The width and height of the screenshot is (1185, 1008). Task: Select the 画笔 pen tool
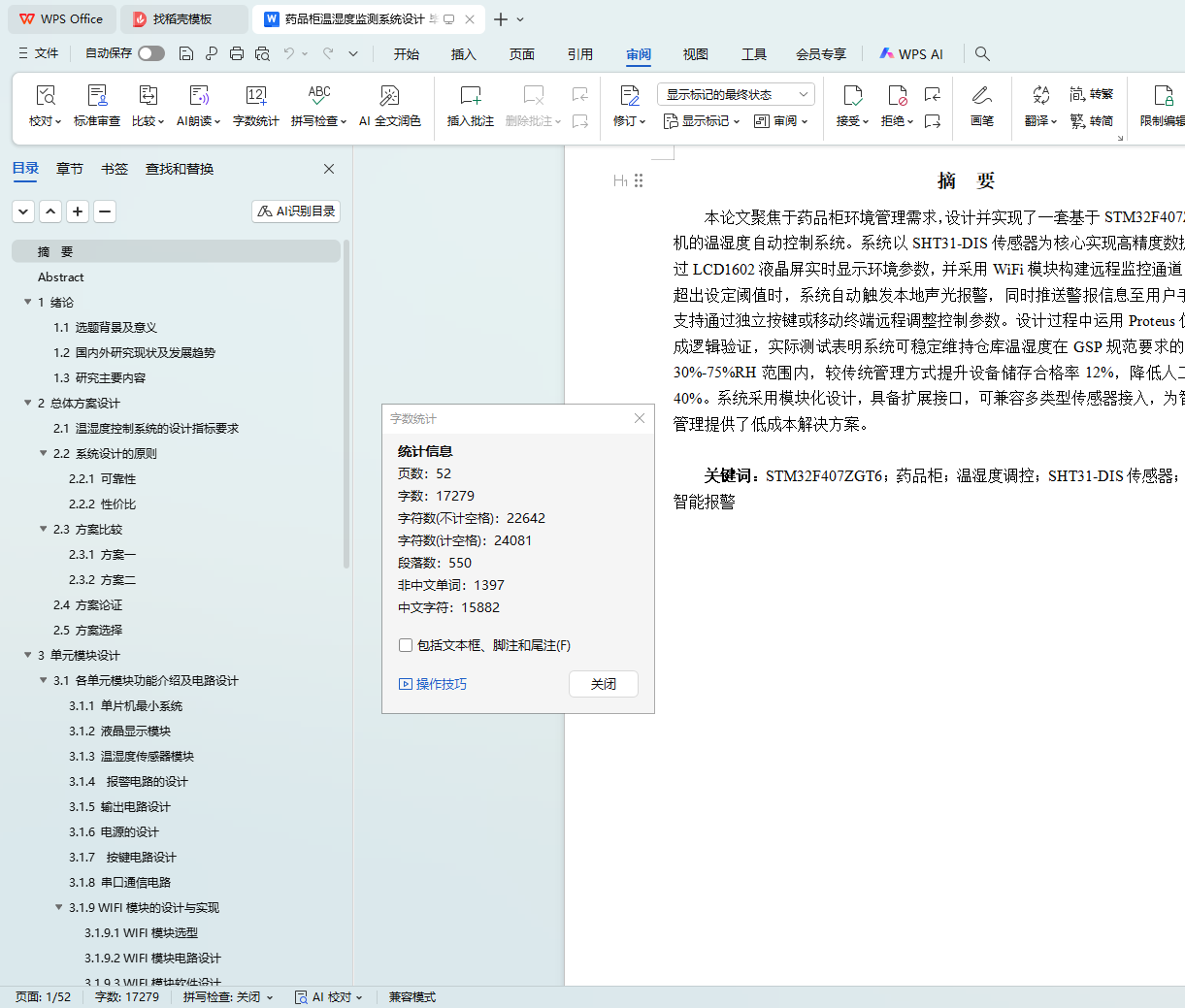click(x=981, y=95)
